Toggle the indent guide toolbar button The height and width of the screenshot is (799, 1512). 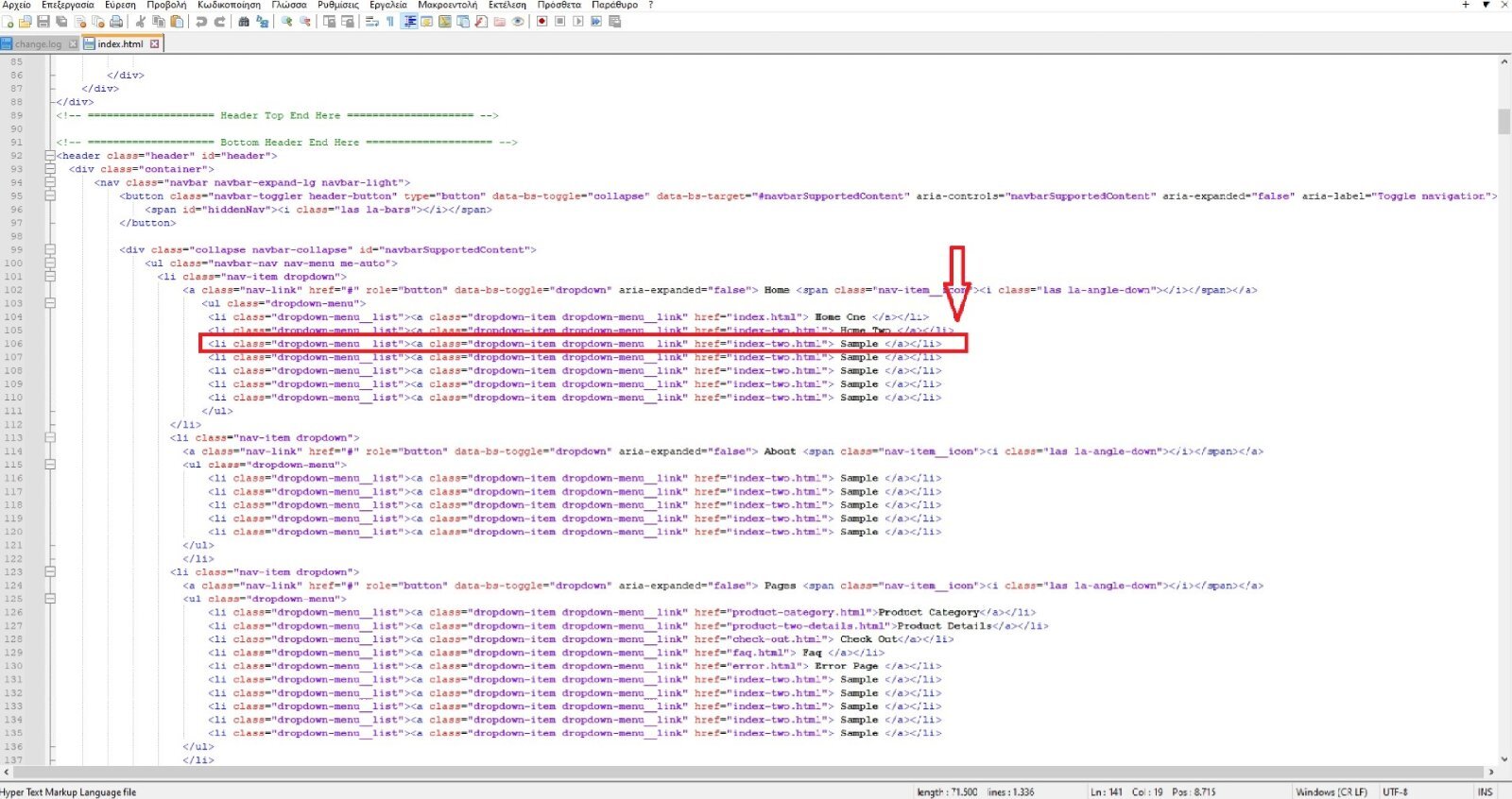[409, 21]
